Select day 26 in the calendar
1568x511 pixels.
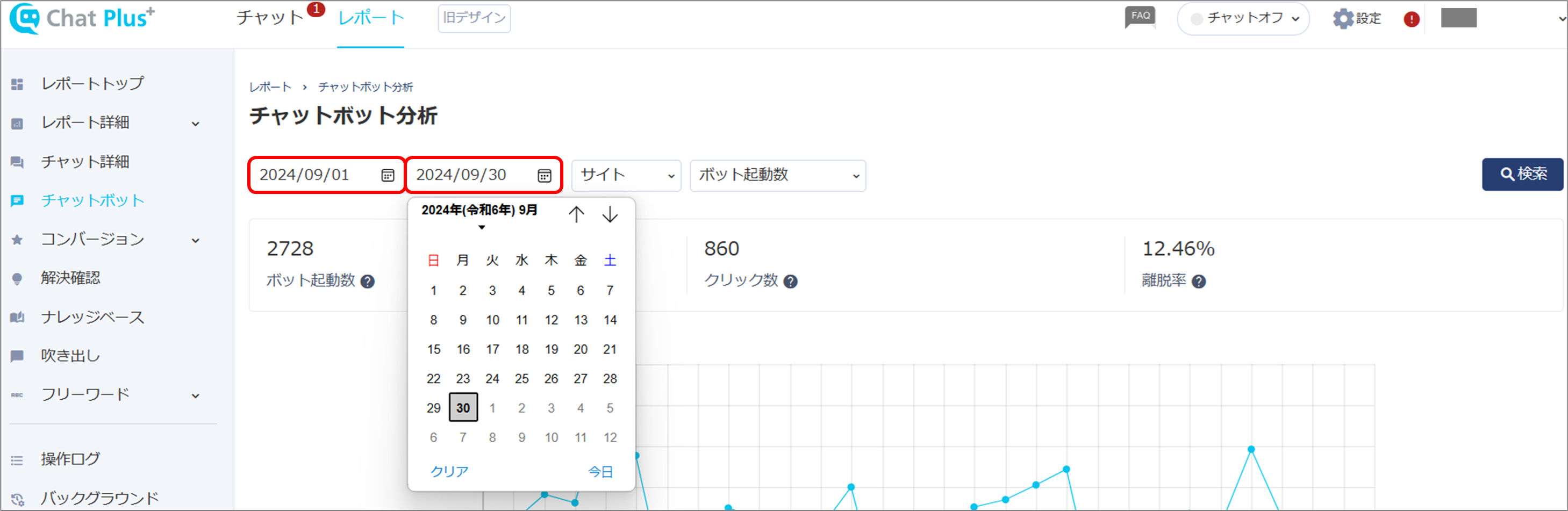click(552, 379)
